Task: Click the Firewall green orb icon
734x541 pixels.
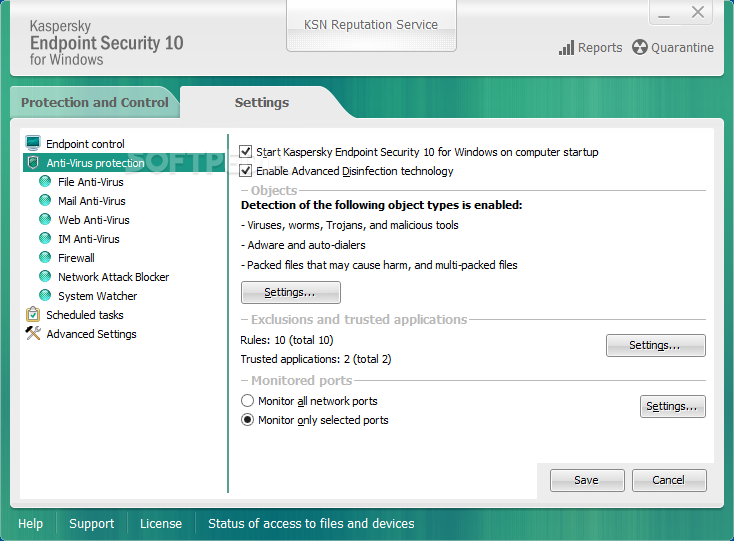Action: click(x=45, y=257)
